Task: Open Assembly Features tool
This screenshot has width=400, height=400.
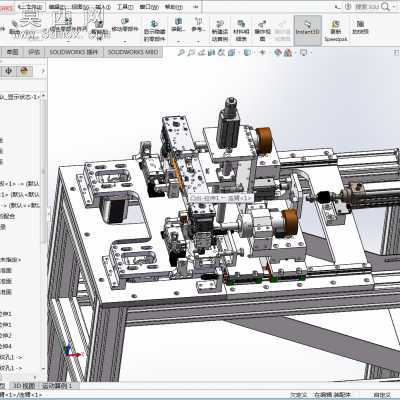Action: [x=178, y=25]
